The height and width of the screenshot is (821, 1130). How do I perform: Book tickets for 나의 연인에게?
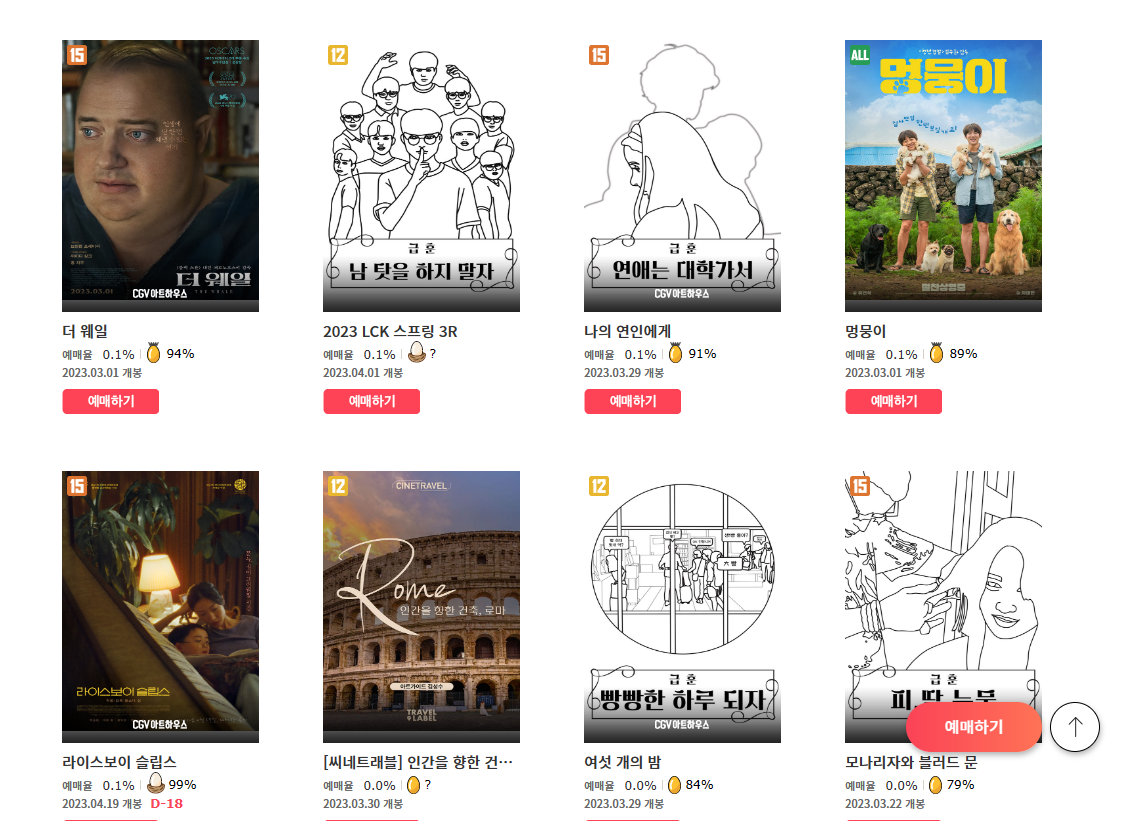[633, 401]
